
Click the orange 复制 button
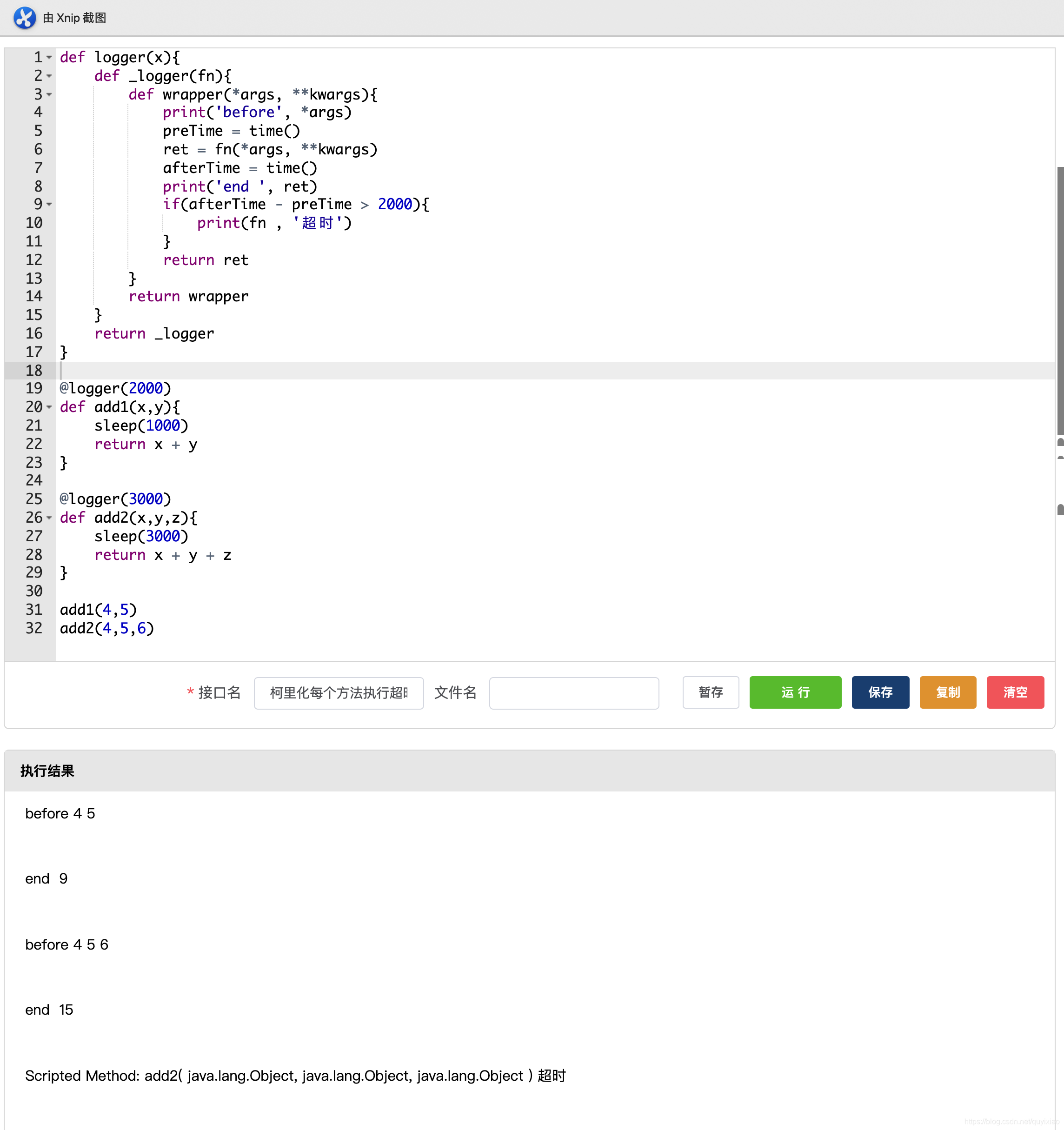[947, 692]
